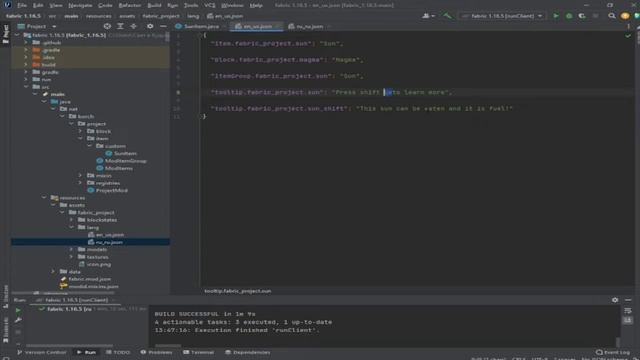
Task: Open the VCS menu
Action: click(209, 5)
